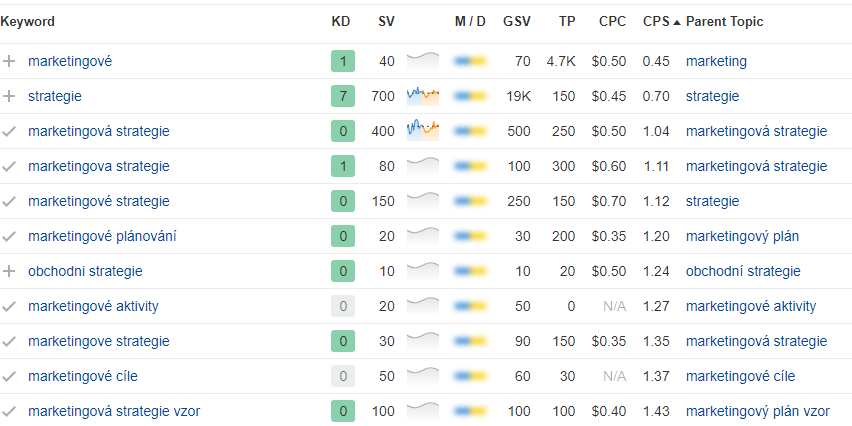
Task: Open the marketingové aktivity keyword link
Action: point(93,306)
